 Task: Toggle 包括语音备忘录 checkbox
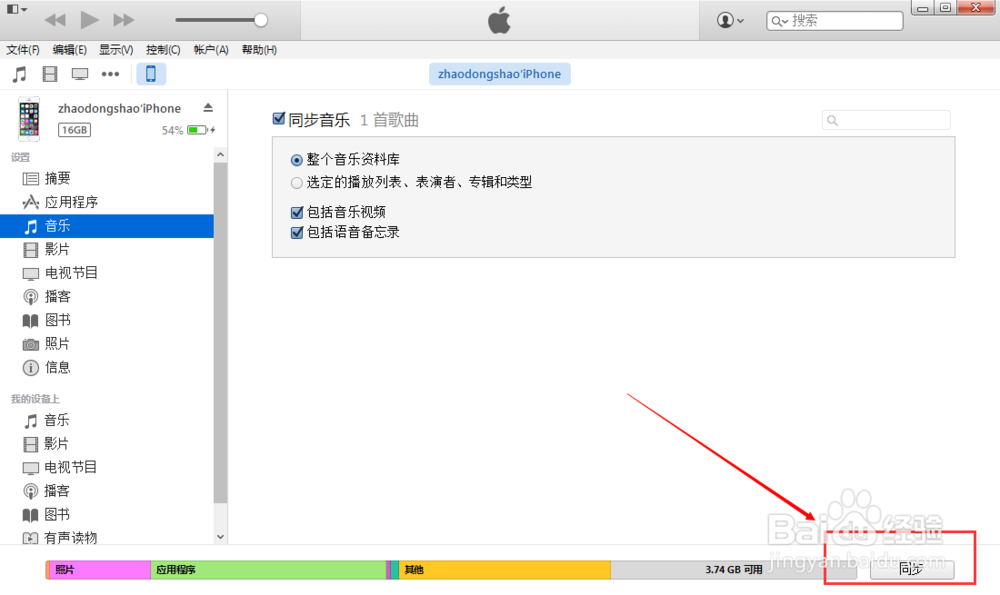coord(297,233)
